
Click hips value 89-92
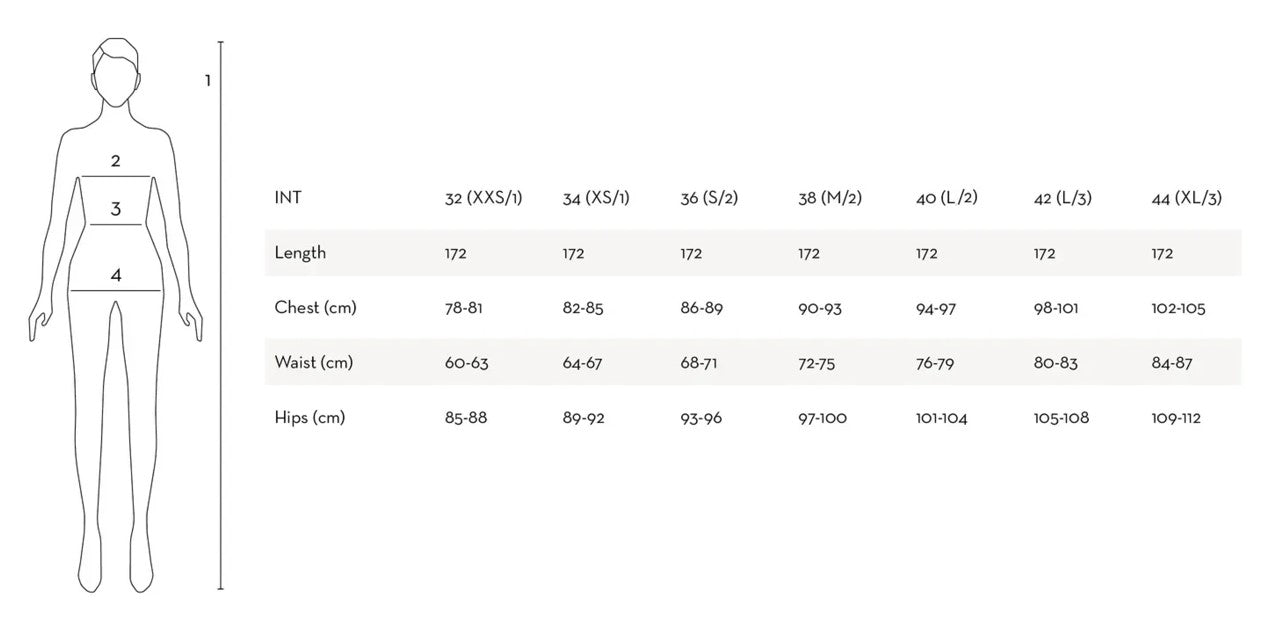coord(584,419)
